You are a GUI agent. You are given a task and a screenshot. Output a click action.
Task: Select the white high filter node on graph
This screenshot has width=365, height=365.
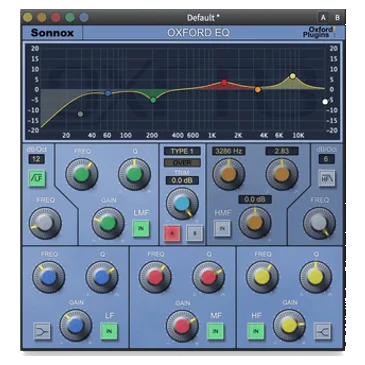pyautogui.click(x=325, y=102)
